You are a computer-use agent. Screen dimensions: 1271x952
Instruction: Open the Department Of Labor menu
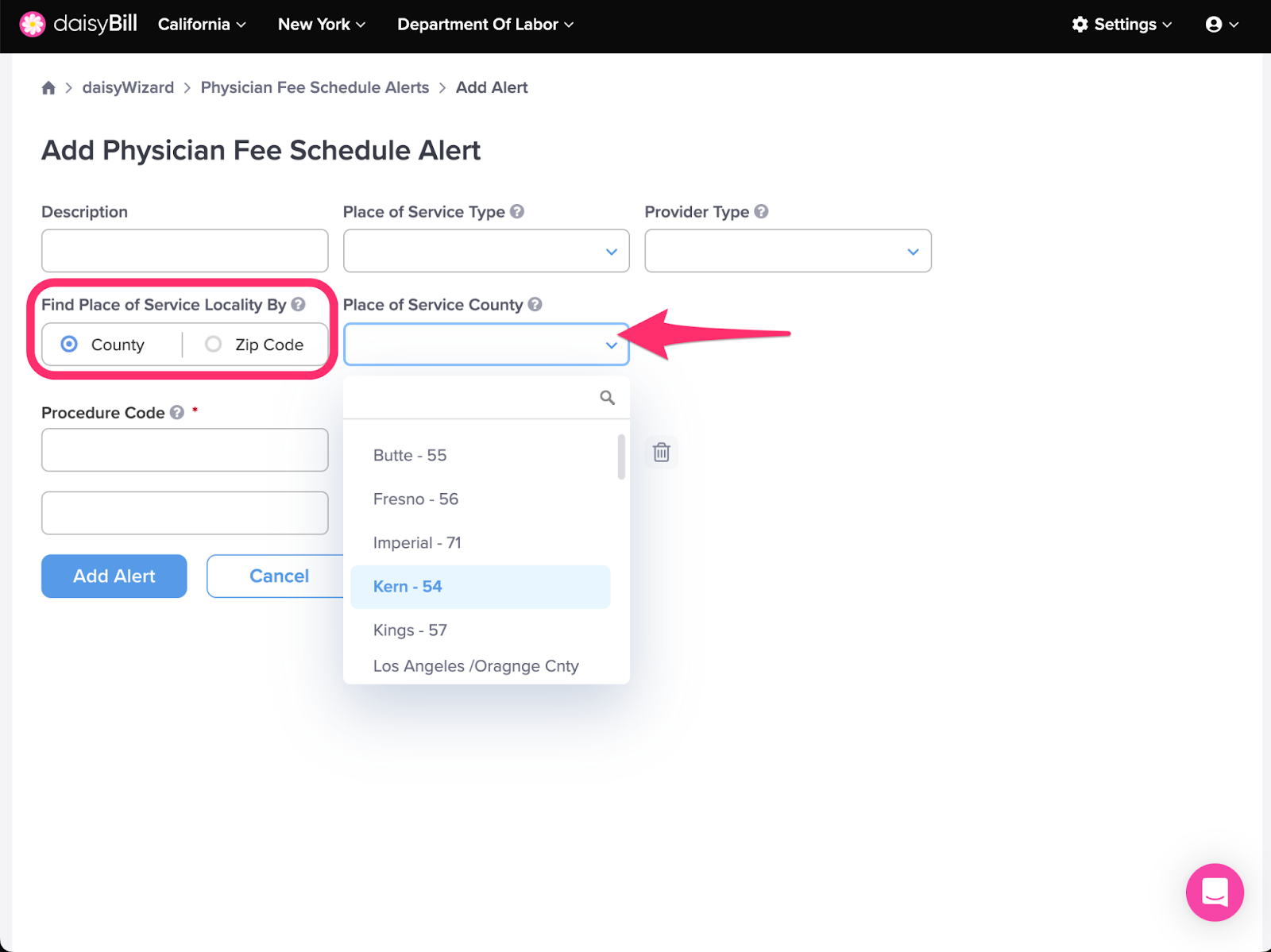[485, 25]
